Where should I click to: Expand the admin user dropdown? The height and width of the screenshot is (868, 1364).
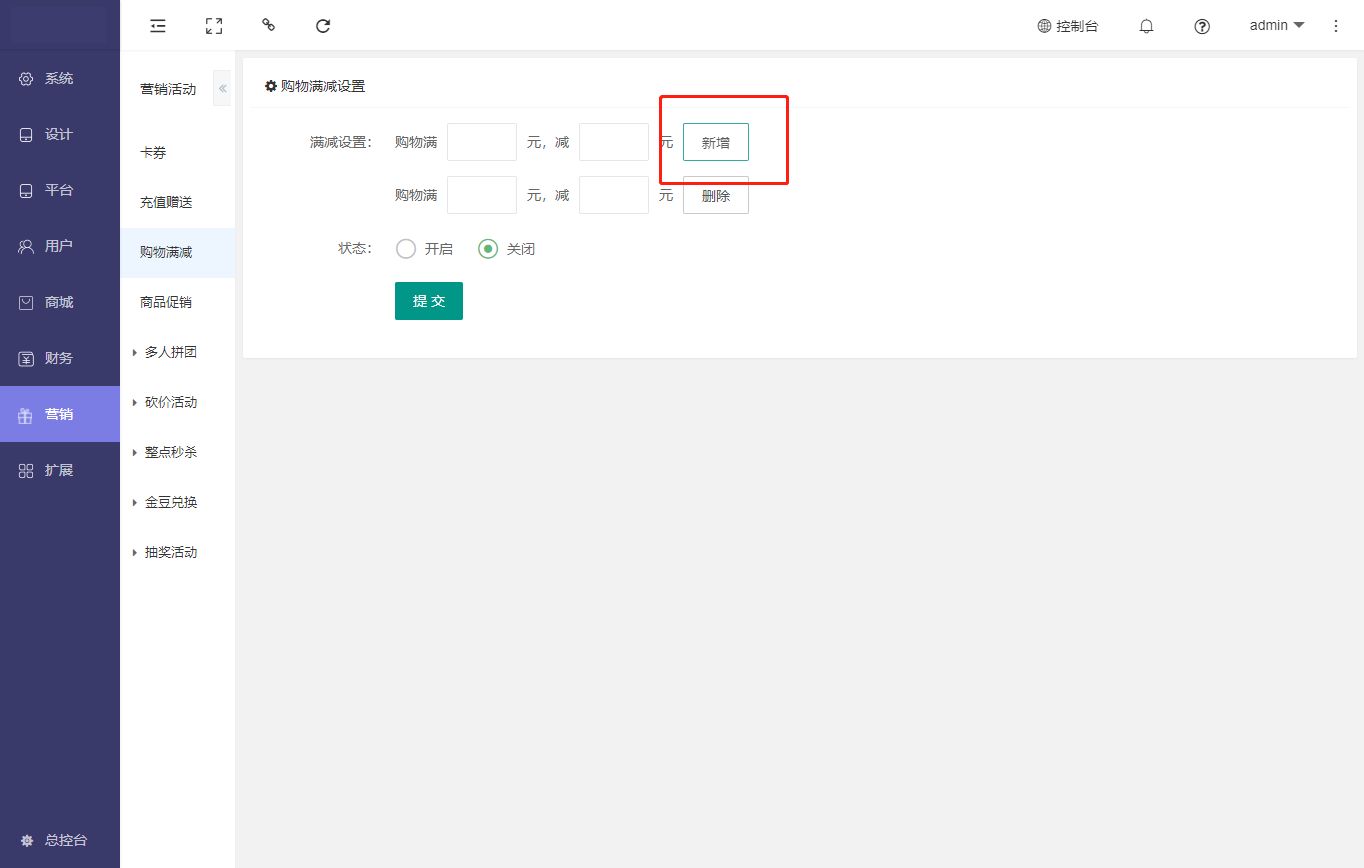pyautogui.click(x=1277, y=26)
